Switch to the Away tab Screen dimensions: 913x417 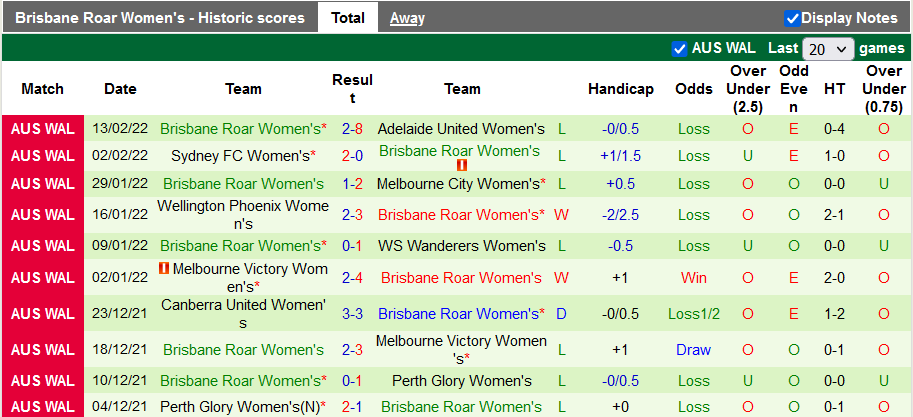click(x=407, y=18)
